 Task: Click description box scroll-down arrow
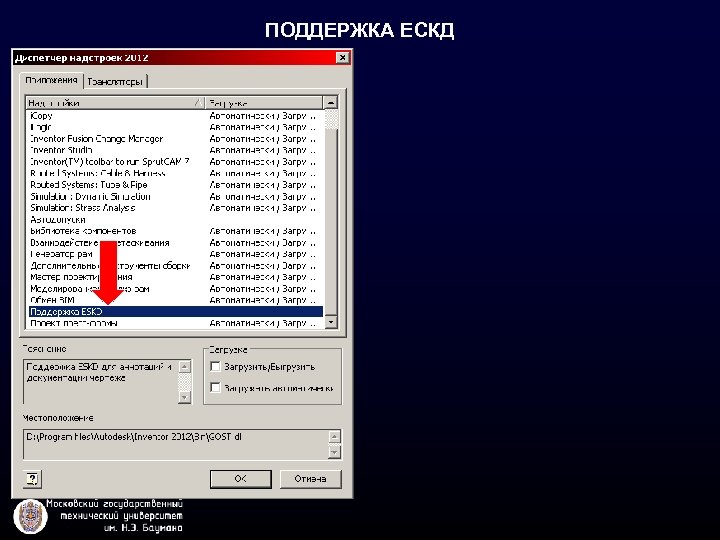coord(184,397)
